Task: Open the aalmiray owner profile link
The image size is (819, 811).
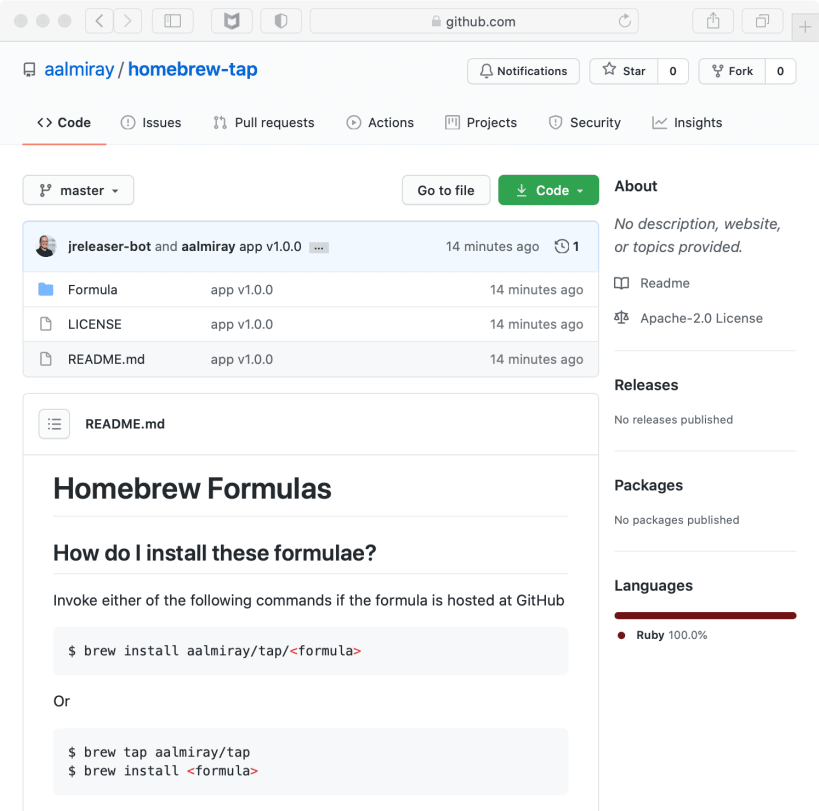Action: click(x=79, y=69)
